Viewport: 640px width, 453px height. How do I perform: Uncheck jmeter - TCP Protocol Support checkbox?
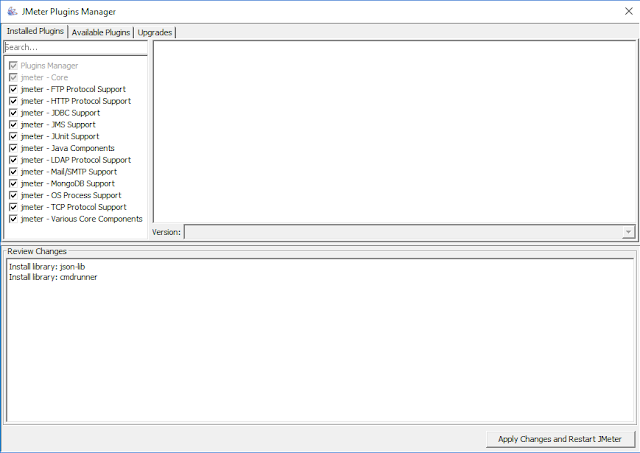click(13, 208)
